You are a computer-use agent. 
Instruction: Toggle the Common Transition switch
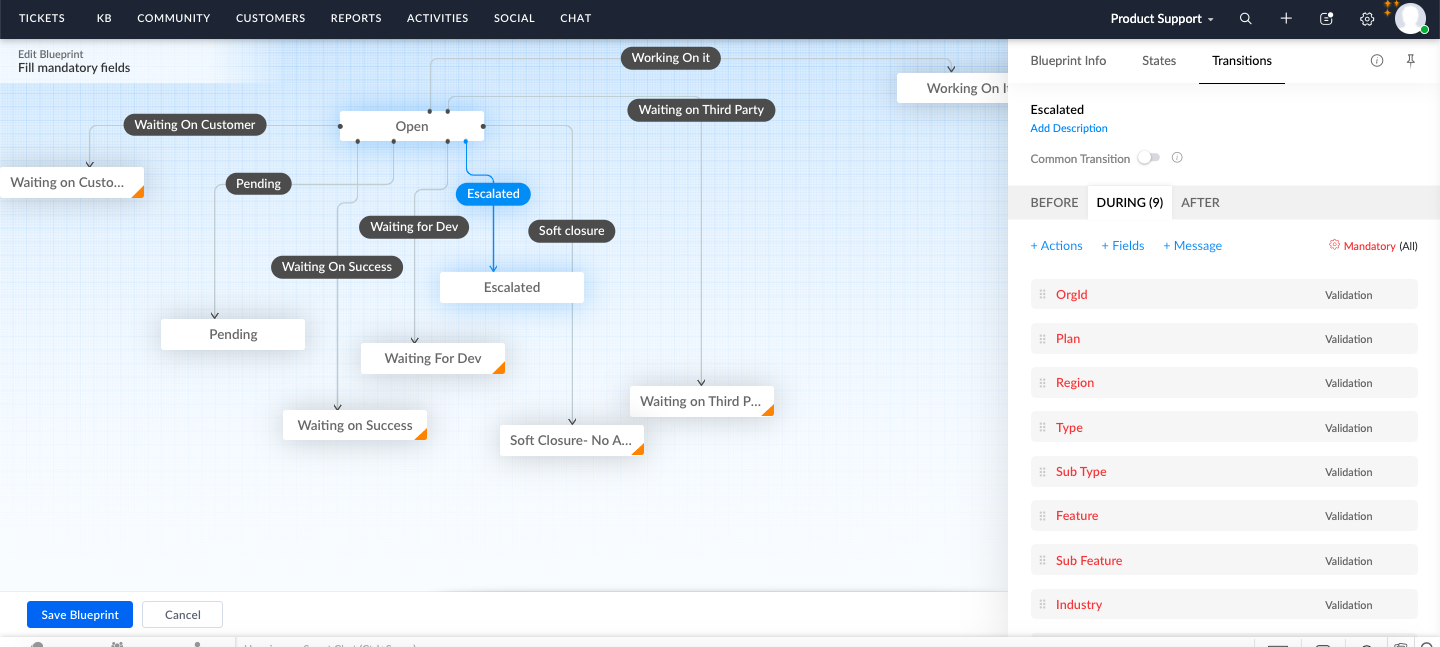(x=1149, y=158)
